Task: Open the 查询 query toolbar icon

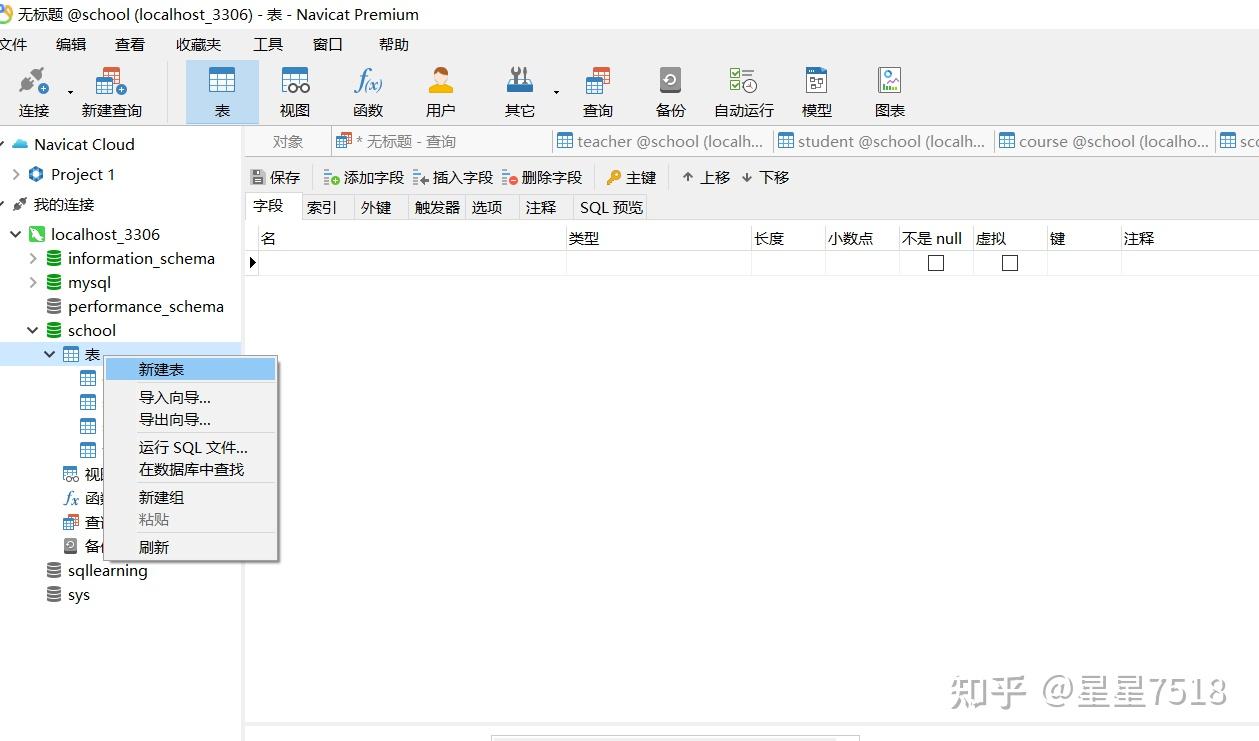Action: (598, 92)
